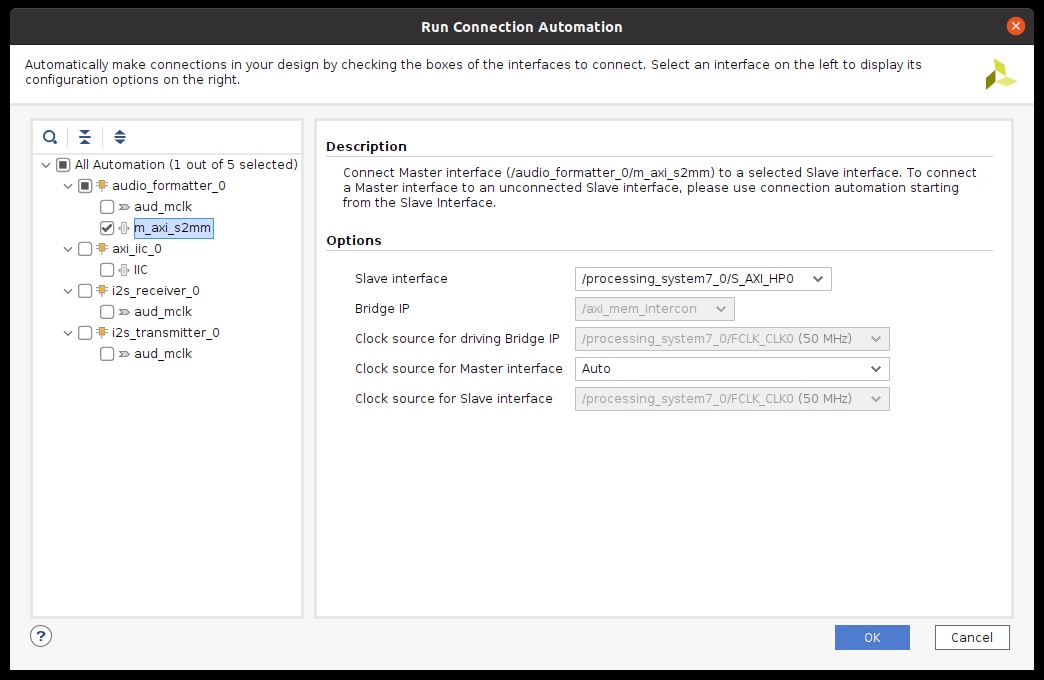Uncheck the m_axi_s2mm checkbox

tap(107, 228)
